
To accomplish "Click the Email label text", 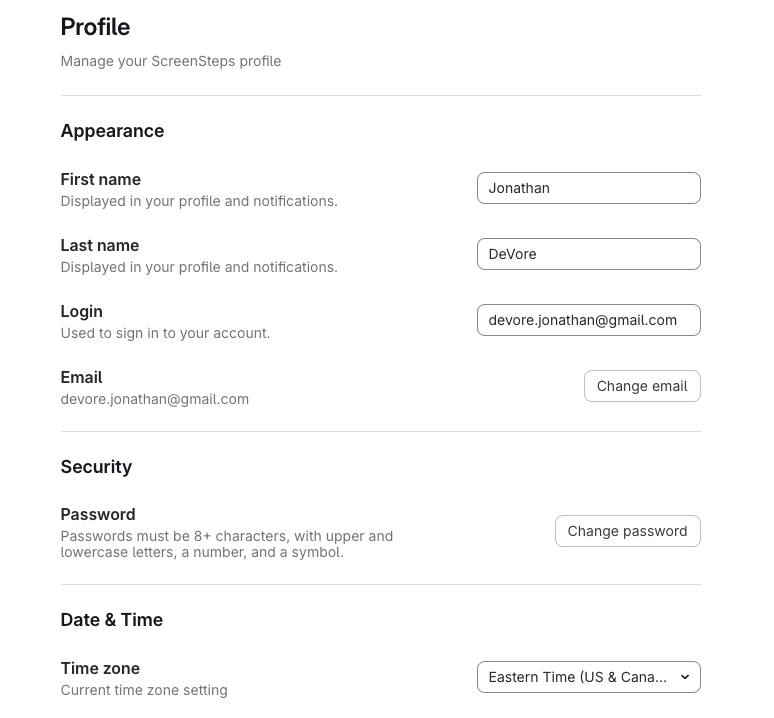I will coord(81,378).
